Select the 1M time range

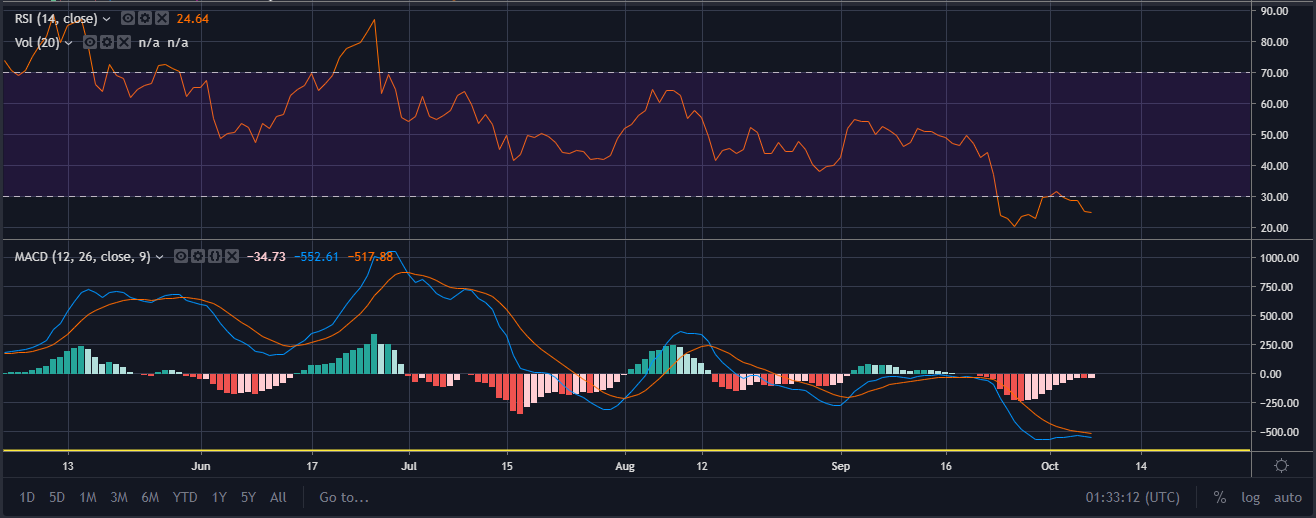(x=88, y=497)
